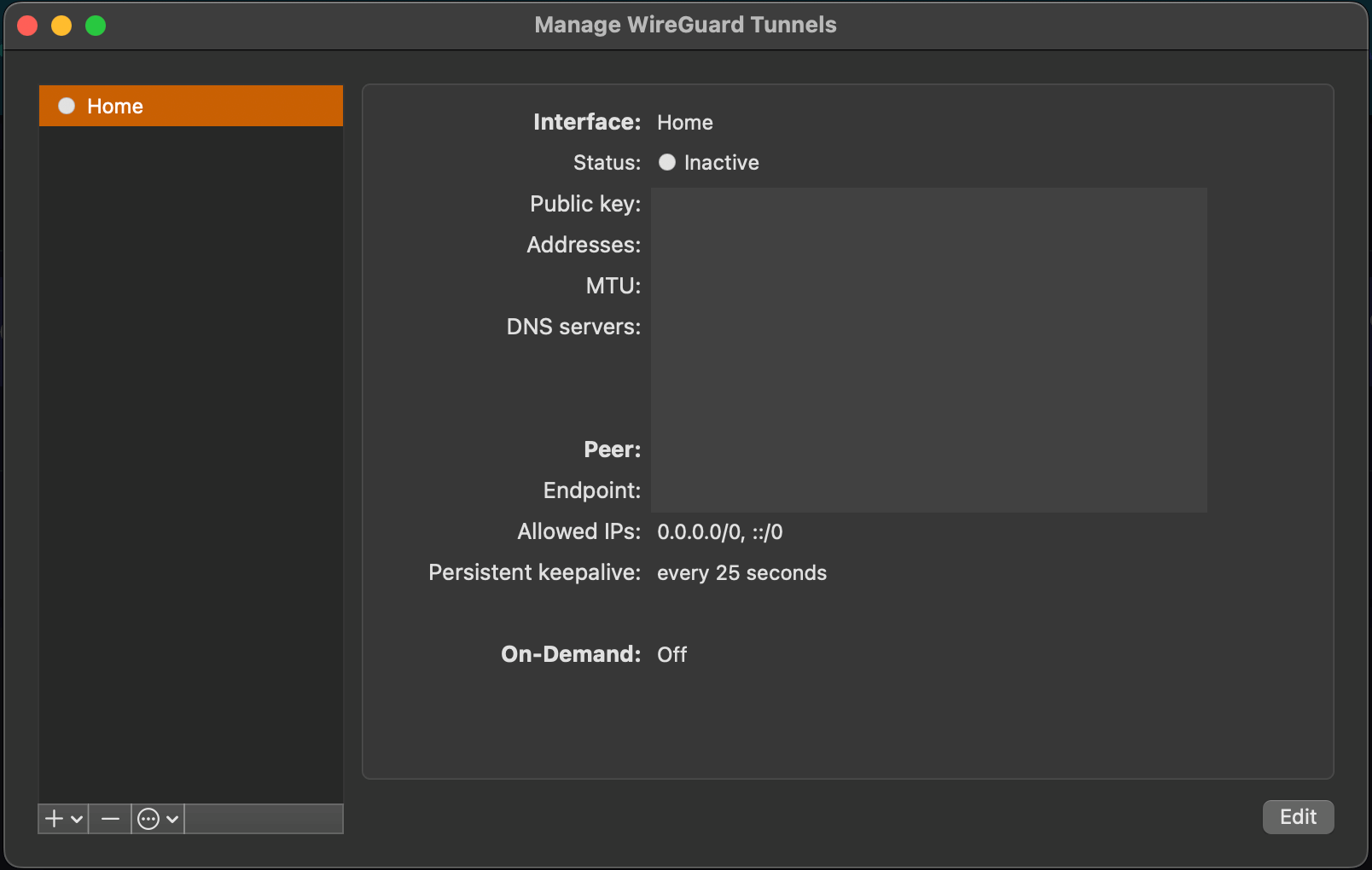Image resolution: width=1372 pixels, height=870 pixels.
Task: Select the 'every 25 seconds' keepalive value
Action: point(741,573)
